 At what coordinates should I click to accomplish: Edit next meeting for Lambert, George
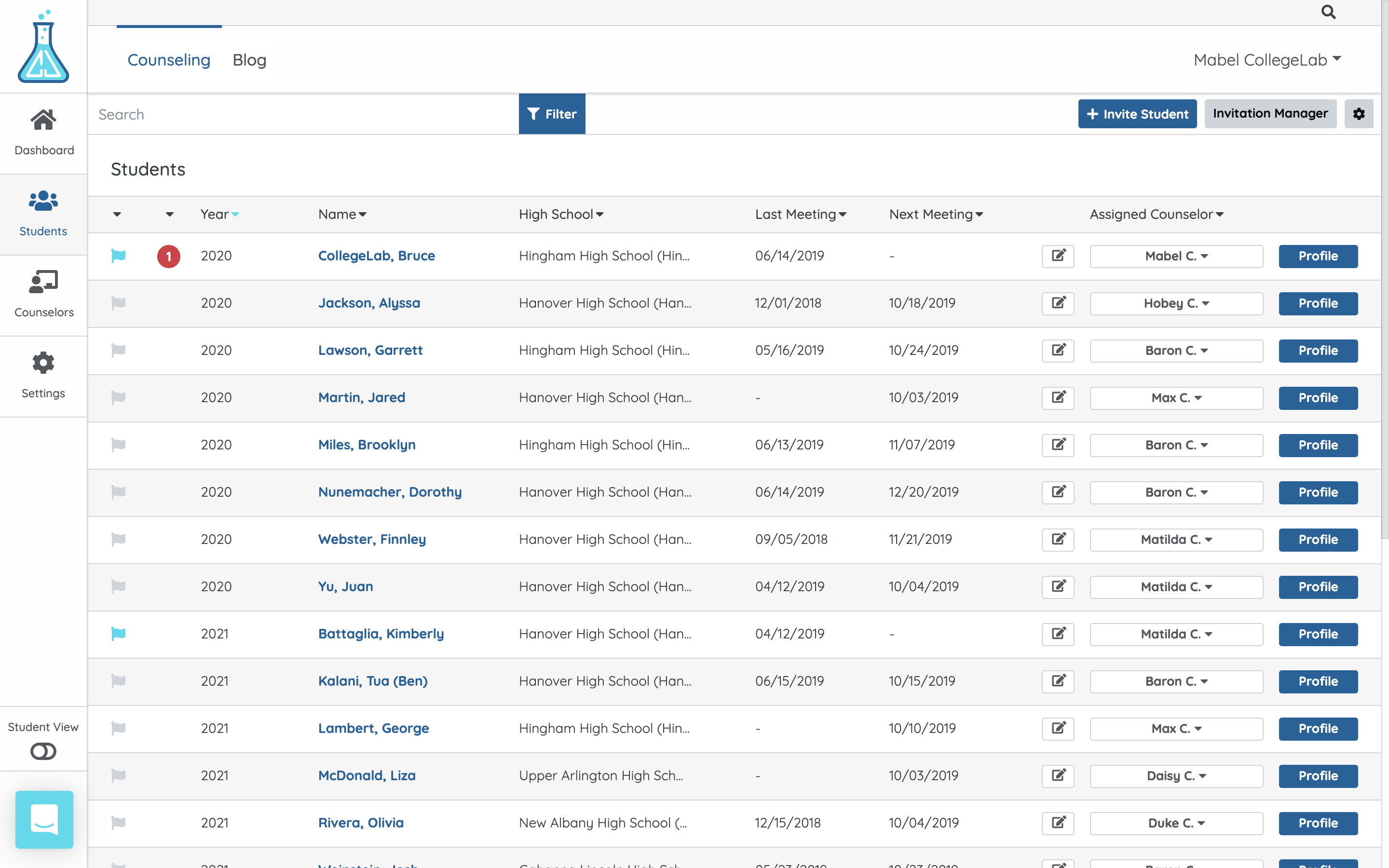[x=1058, y=729]
